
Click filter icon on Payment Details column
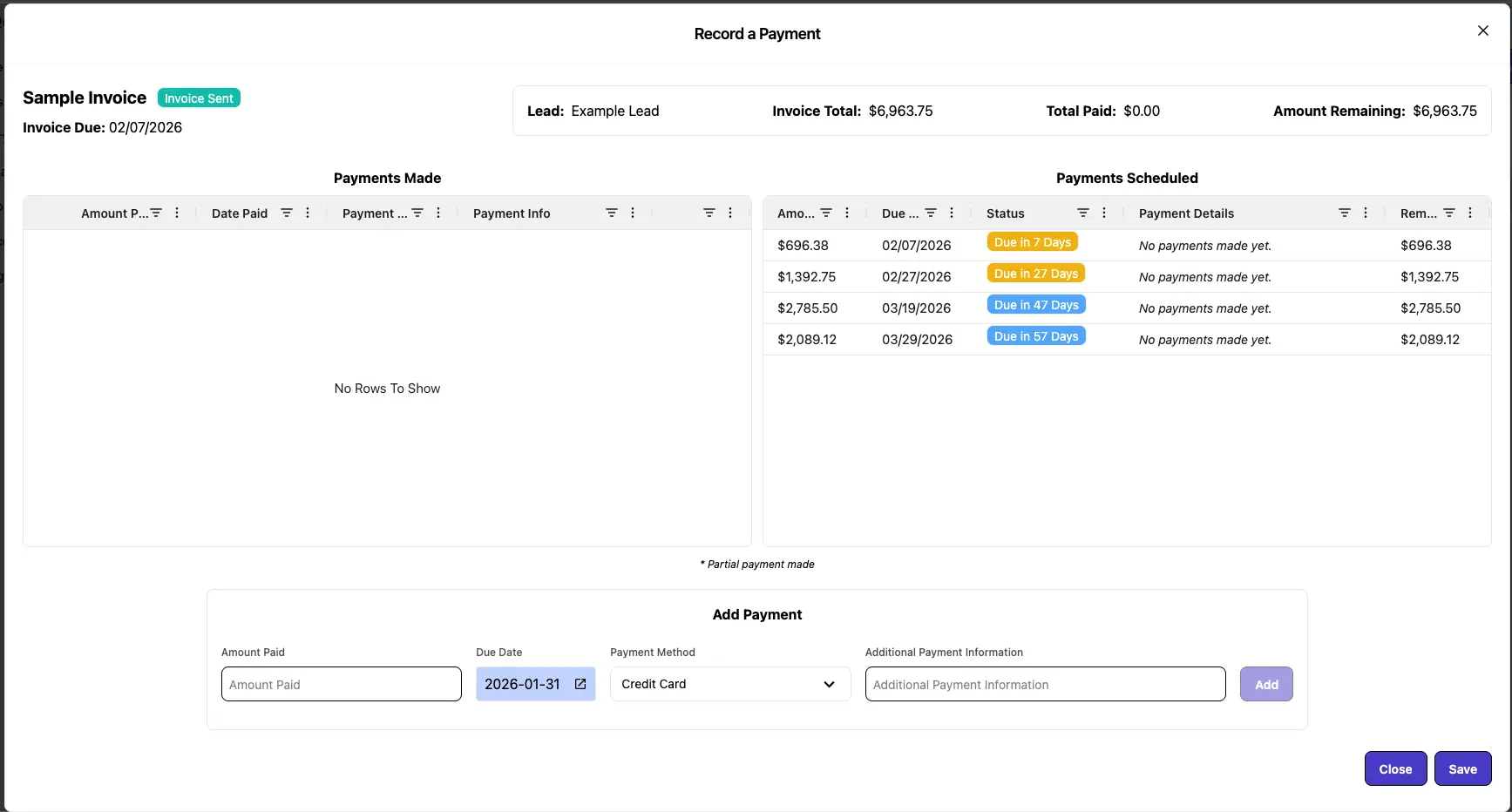[1345, 213]
